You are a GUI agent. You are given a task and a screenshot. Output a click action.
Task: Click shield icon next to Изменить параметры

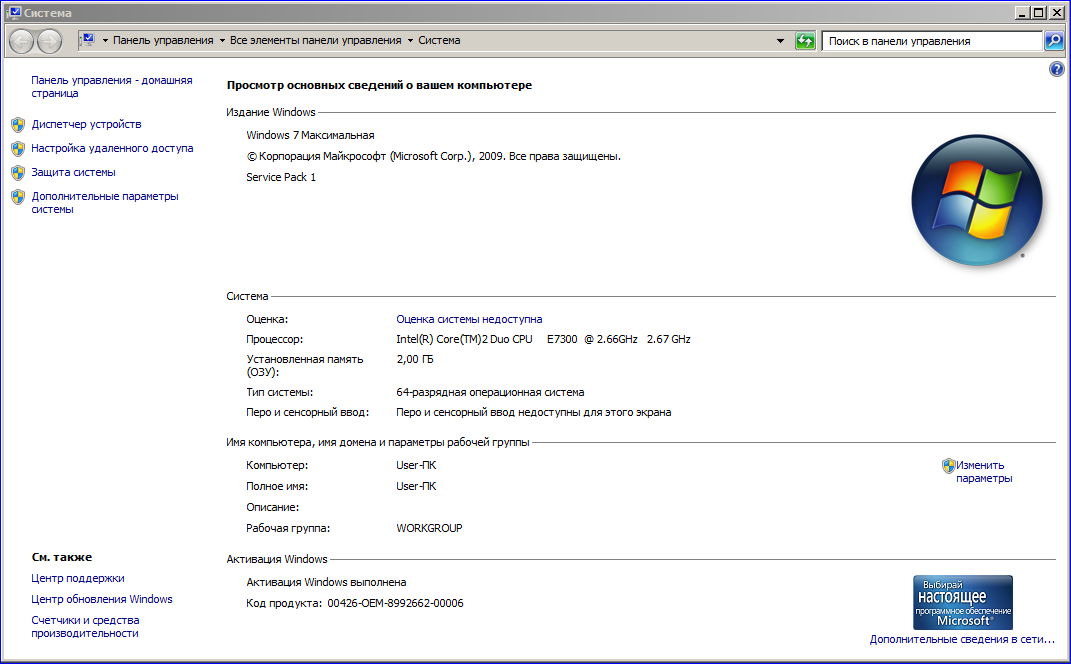pos(948,466)
